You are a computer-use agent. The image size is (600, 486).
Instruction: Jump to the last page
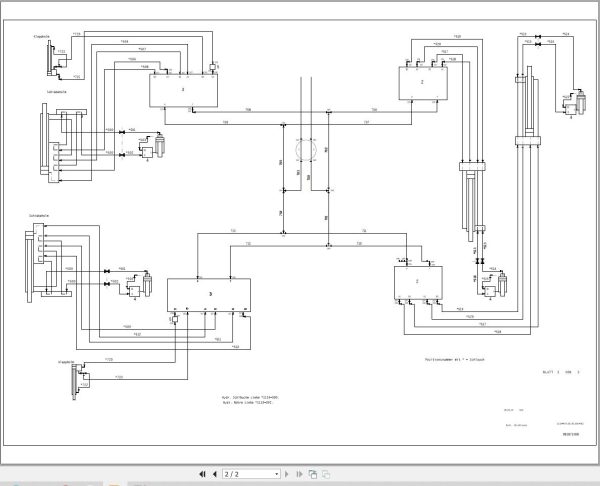click(x=299, y=474)
